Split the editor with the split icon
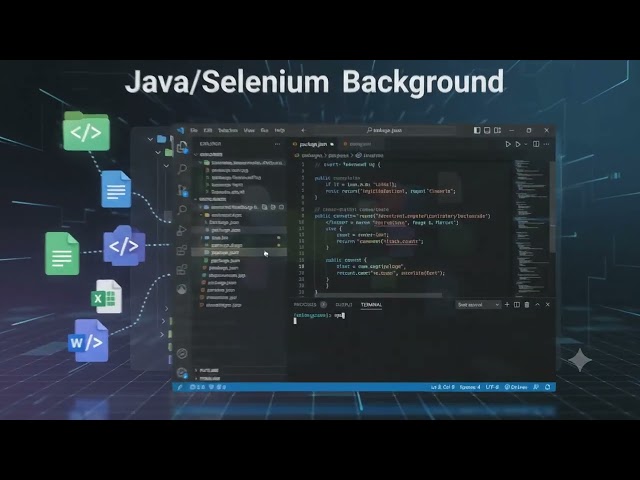Image resolution: width=640 pixels, height=480 pixels. click(536, 144)
